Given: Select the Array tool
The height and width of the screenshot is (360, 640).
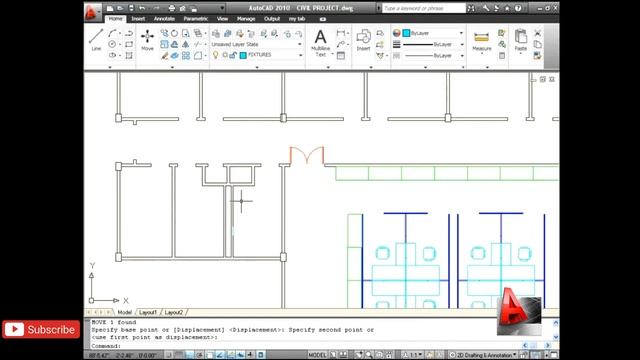Looking at the screenshot, I should click(x=186, y=55).
